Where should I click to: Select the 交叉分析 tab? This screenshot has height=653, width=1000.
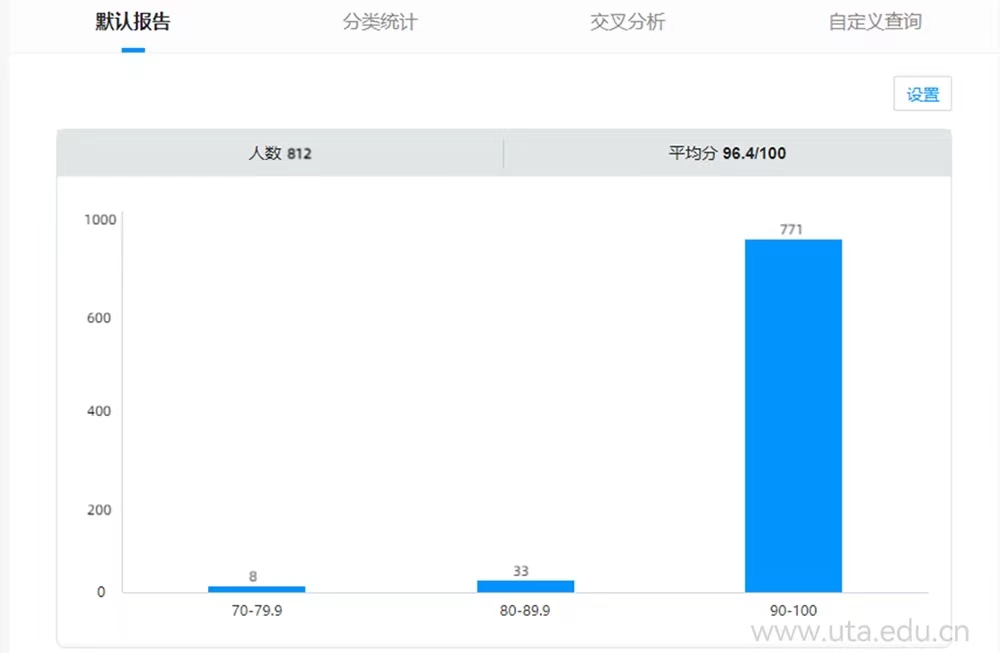click(627, 23)
